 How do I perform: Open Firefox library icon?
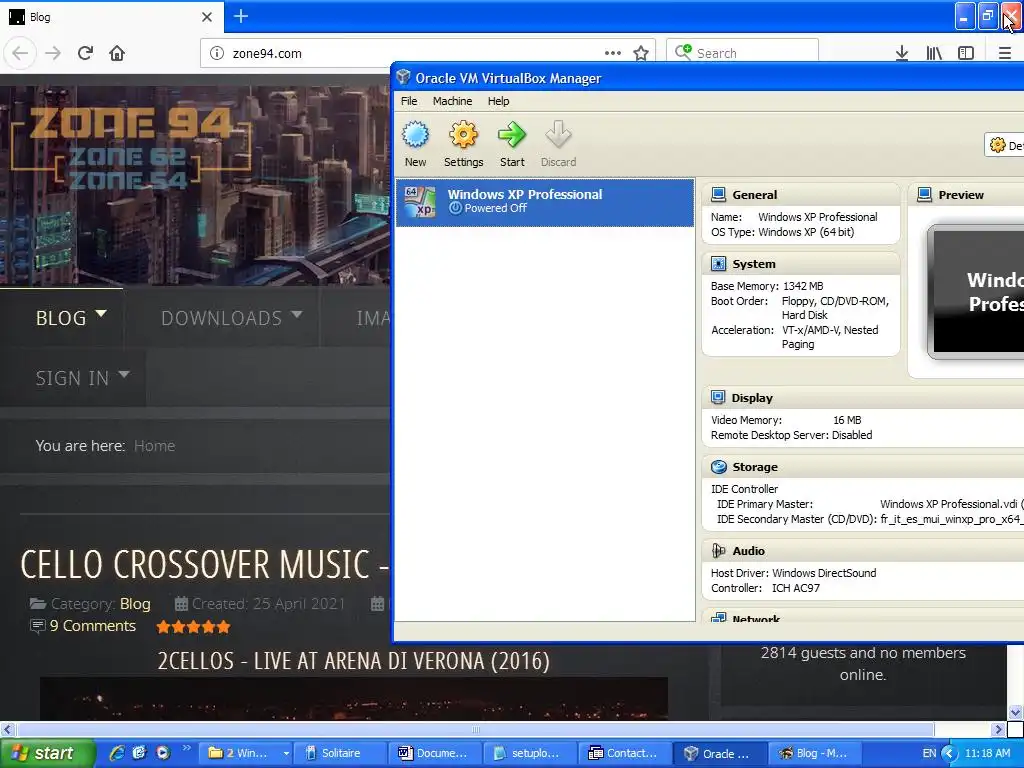pos(934,53)
